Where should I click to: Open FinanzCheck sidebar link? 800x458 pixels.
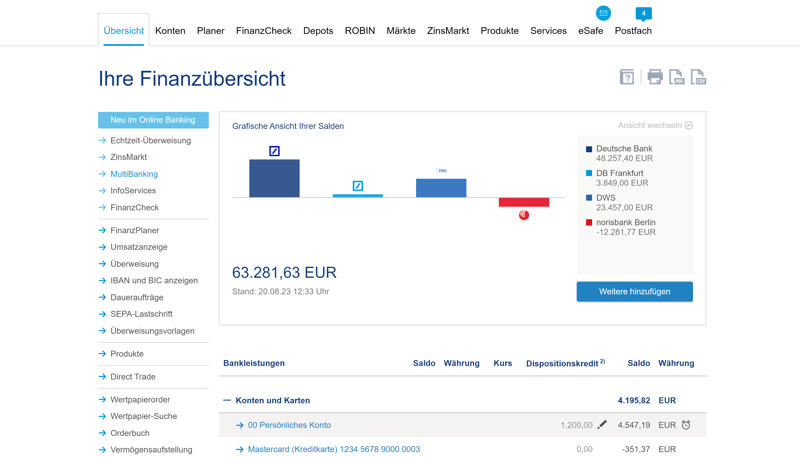135,208
